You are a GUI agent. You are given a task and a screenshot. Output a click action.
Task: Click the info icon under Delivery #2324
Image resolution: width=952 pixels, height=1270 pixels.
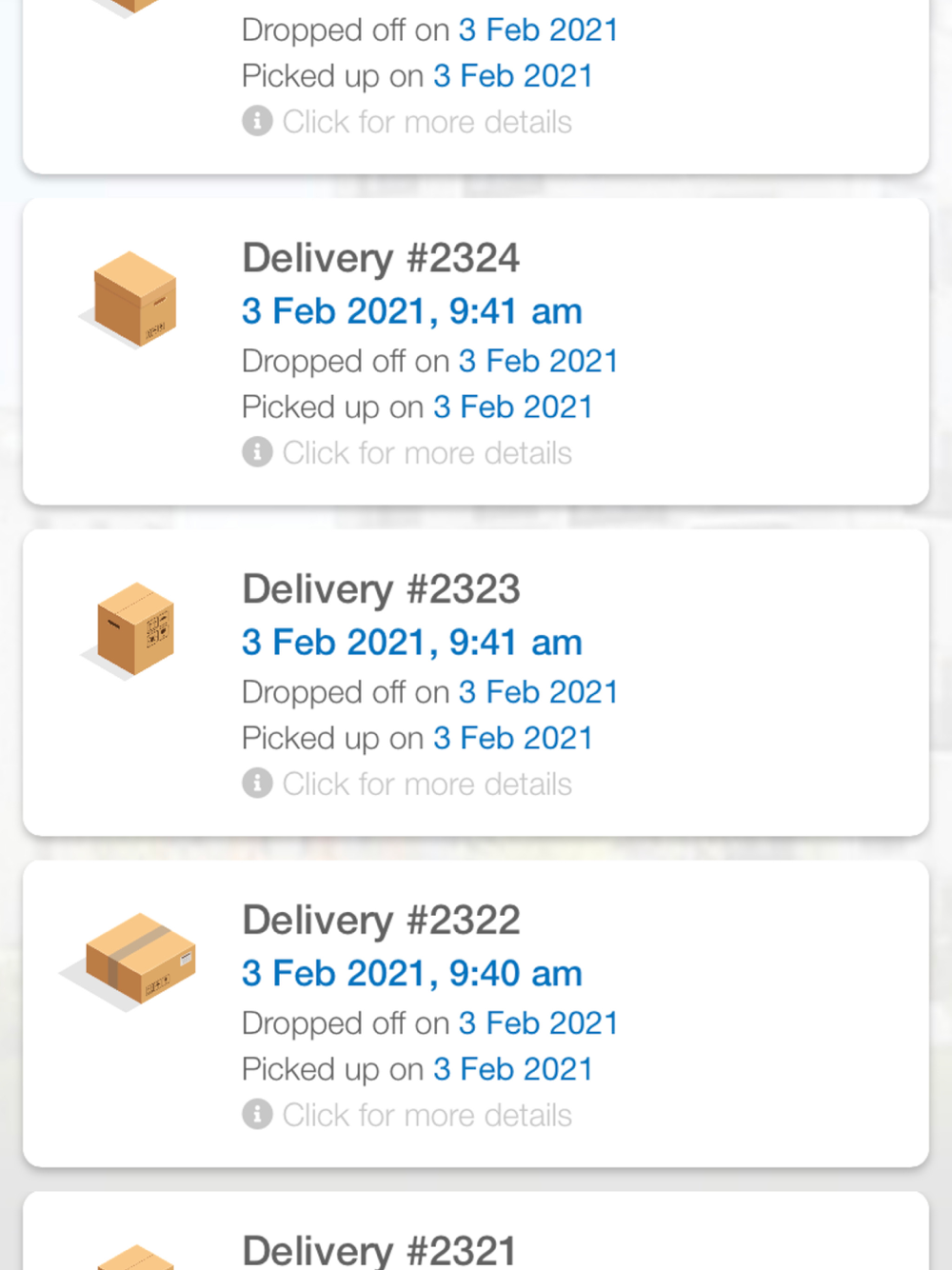[x=257, y=452]
